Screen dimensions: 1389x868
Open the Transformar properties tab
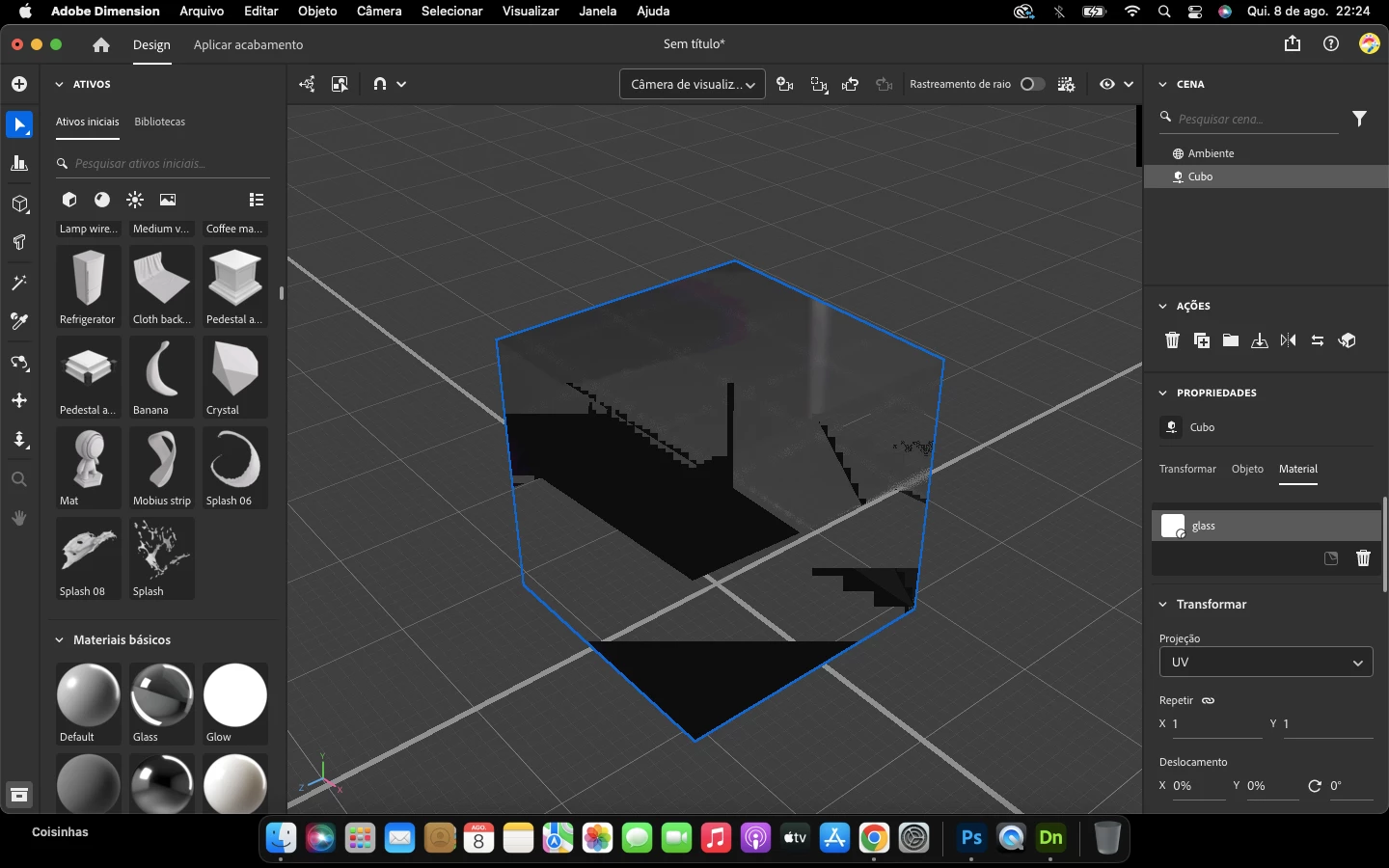(1187, 469)
